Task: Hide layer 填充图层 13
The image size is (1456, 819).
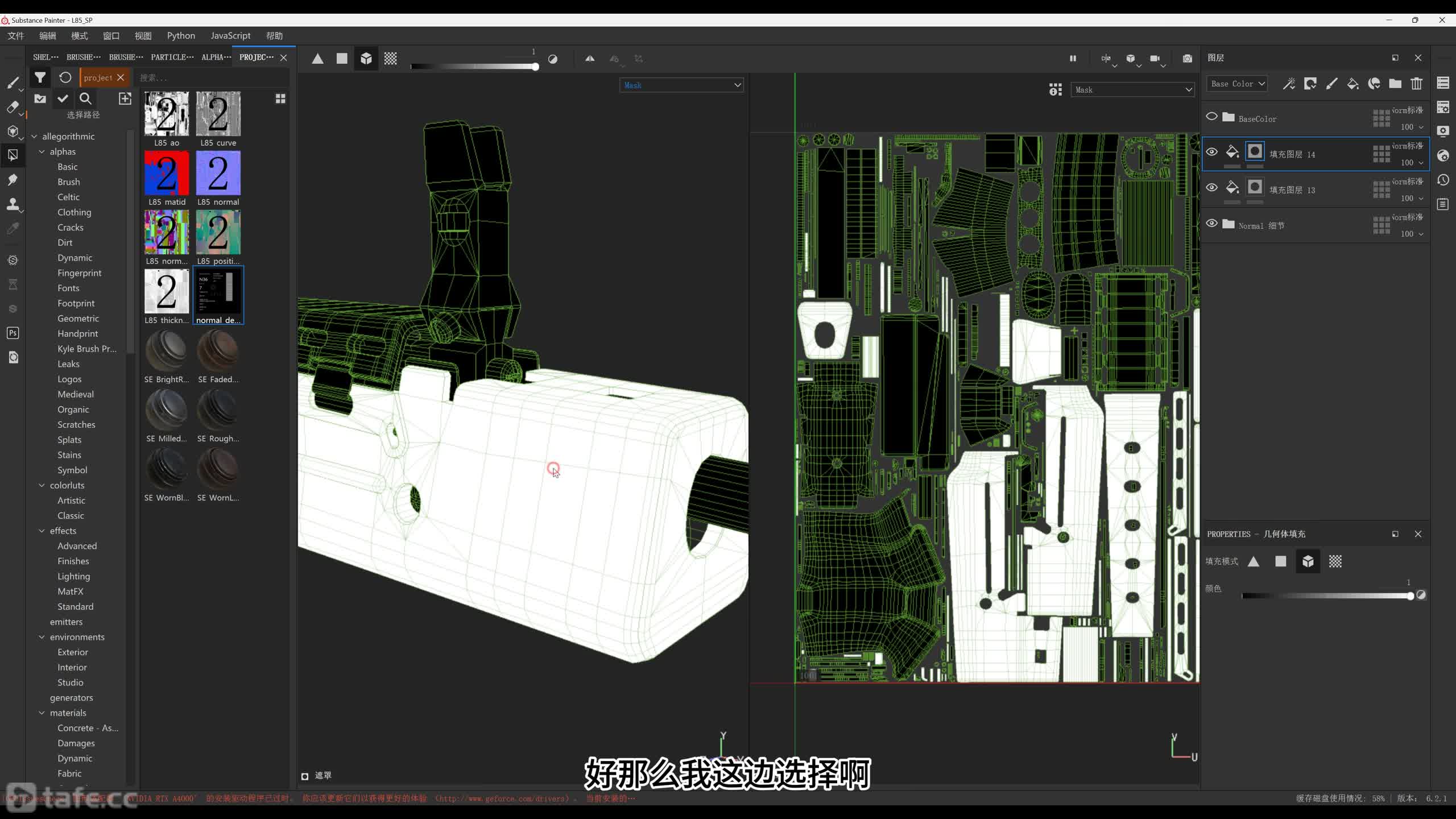Action: (x=1211, y=188)
